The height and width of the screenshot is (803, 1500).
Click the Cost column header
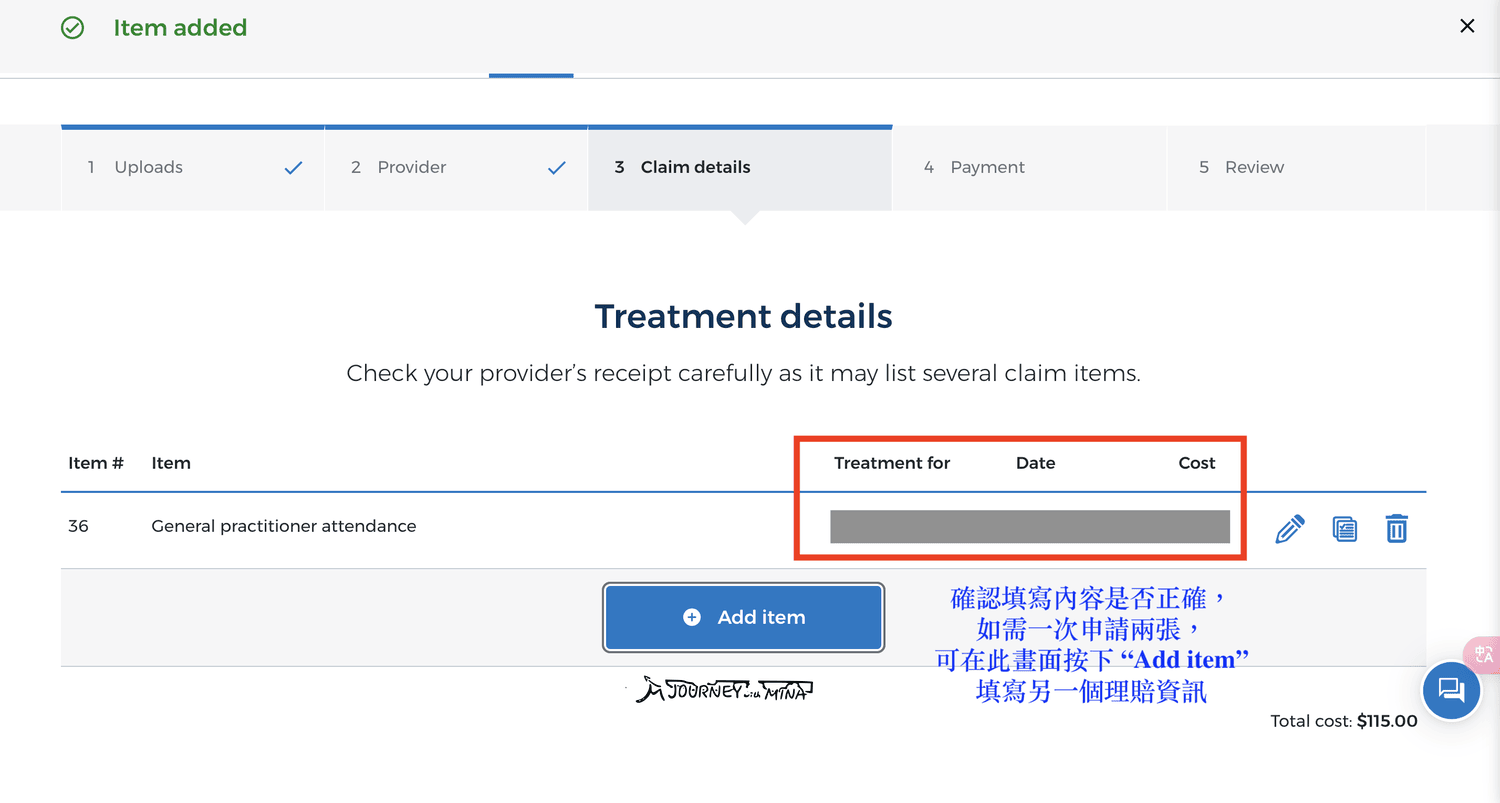coord(1197,463)
